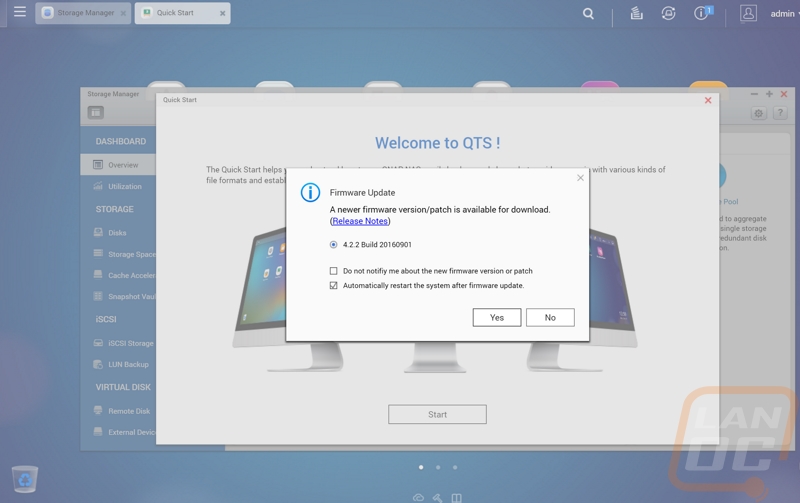The height and width of the screenshot is (503, 800).
Task: Click the Start button in Quick Start
Action: pos(437,414)
